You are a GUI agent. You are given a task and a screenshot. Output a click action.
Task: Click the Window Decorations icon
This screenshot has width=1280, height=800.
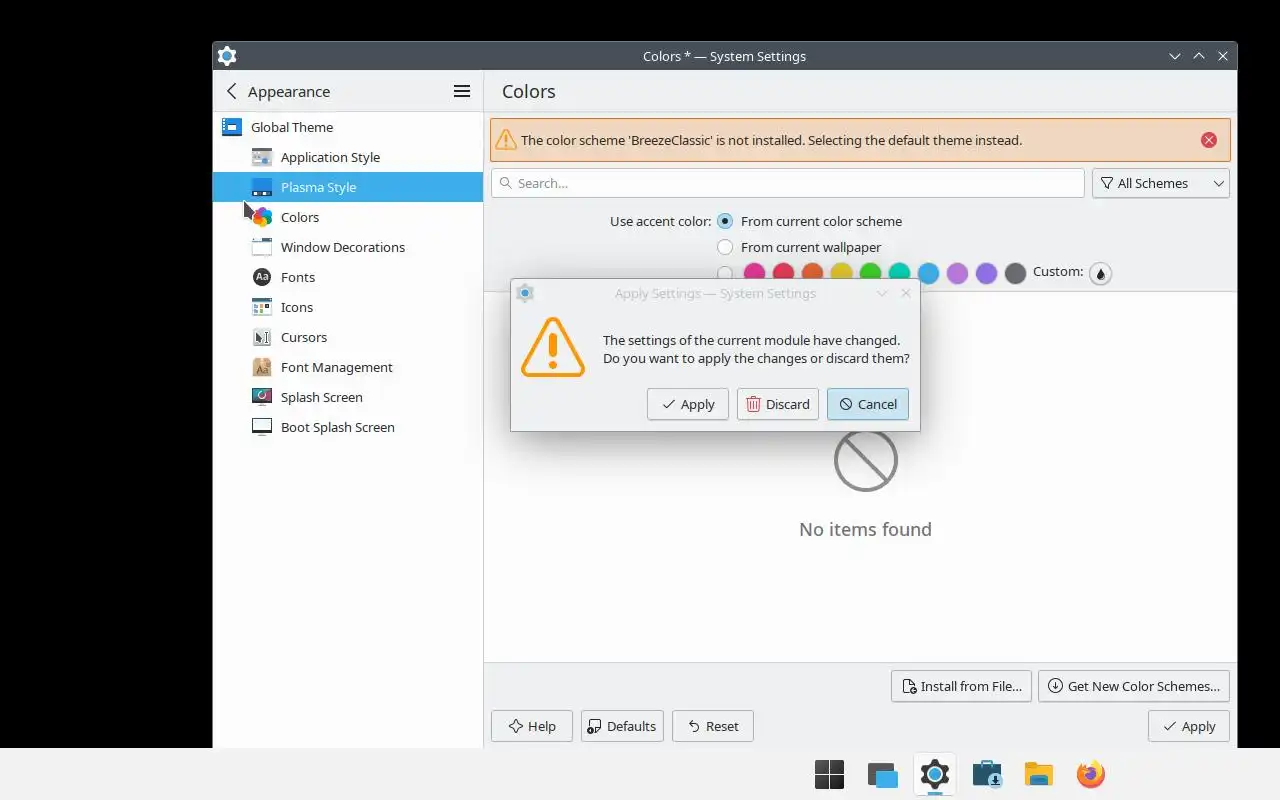[262, 247]
